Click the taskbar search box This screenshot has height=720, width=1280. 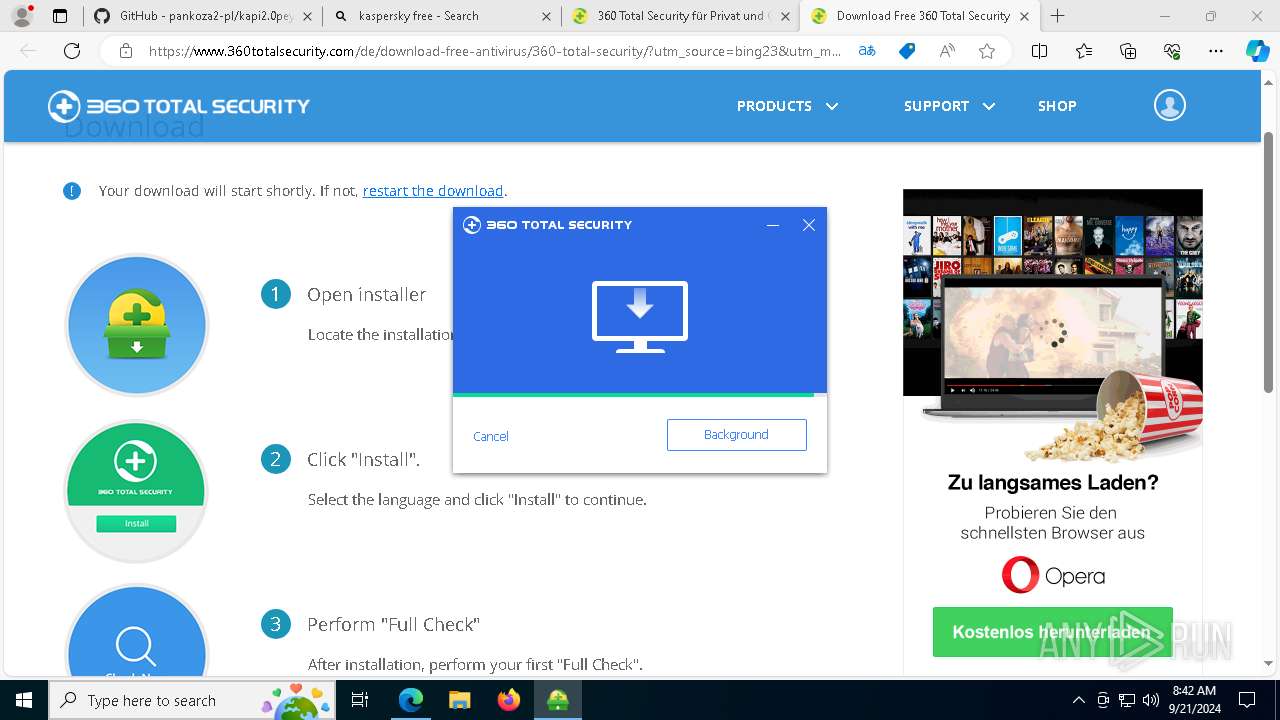tap(192, 700)
